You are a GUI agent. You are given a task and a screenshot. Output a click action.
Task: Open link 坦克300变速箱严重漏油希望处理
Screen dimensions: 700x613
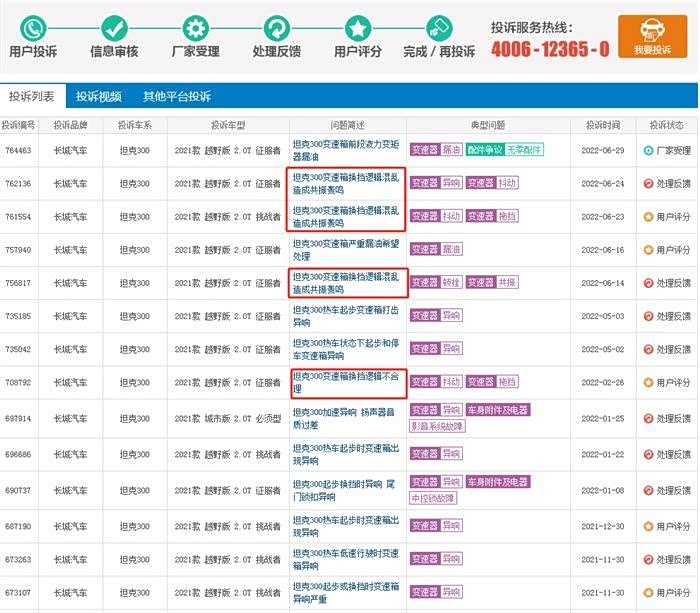point(346,250)
